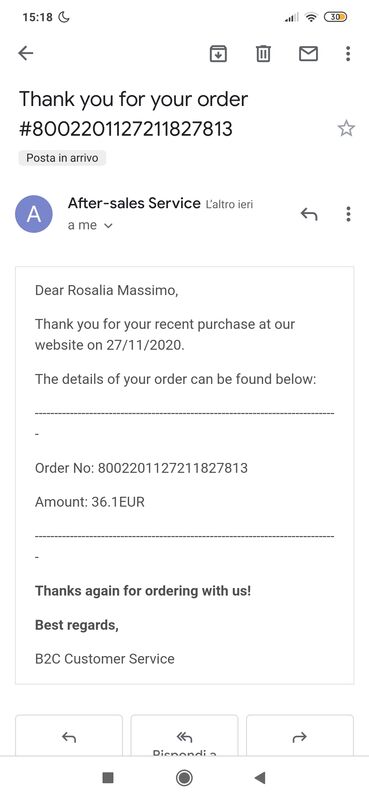Tap the Android back triangle button
This screenshot has height=800, width=369.
pos(260,778)
